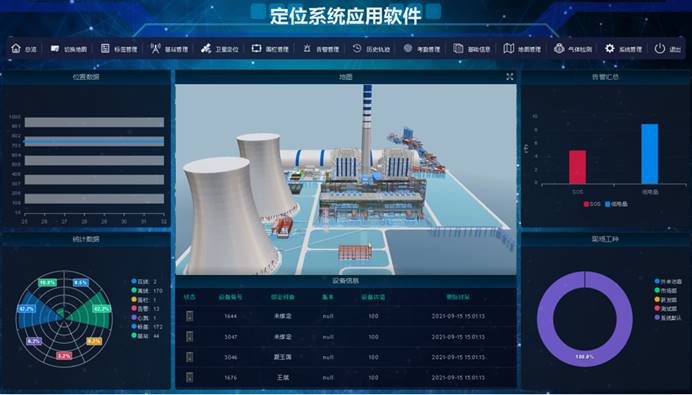692x395 pixels.
Task: Open the 切换地图 switch map menu
Action: click(x=69, y=49)
